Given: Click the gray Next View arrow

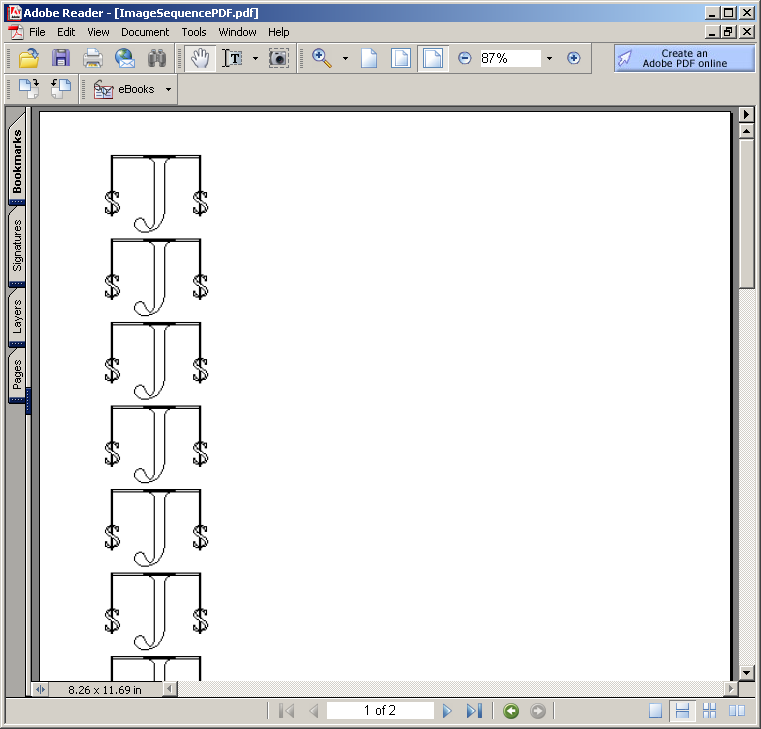Looking at the screenshot, I should pos(538,711).
